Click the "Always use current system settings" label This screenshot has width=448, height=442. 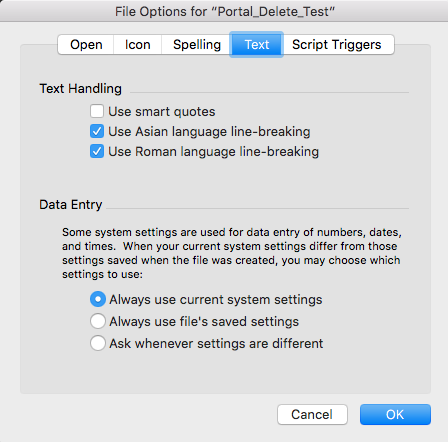216,300
